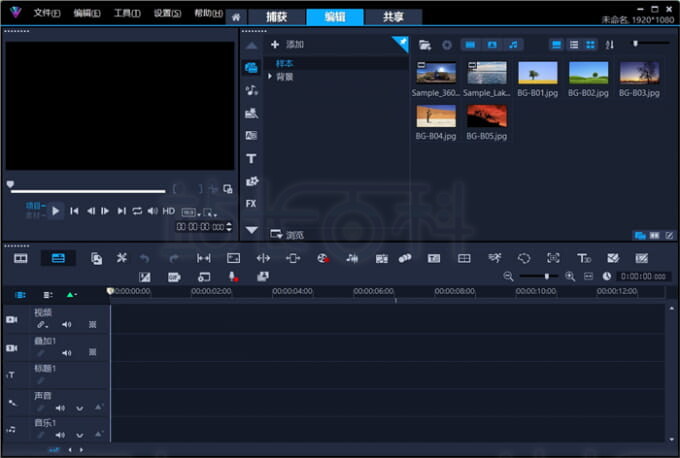Click the Home icon tab

[x=236, y=17]
